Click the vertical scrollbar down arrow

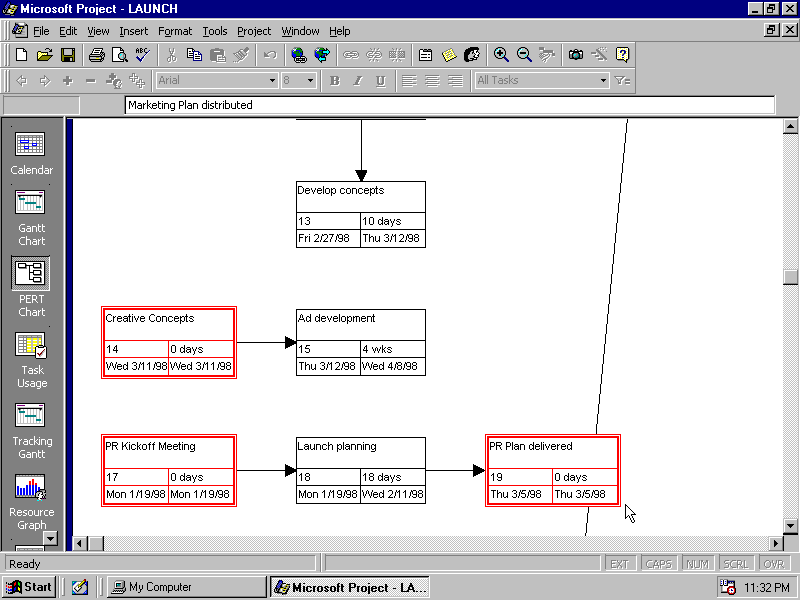(790, 526)
